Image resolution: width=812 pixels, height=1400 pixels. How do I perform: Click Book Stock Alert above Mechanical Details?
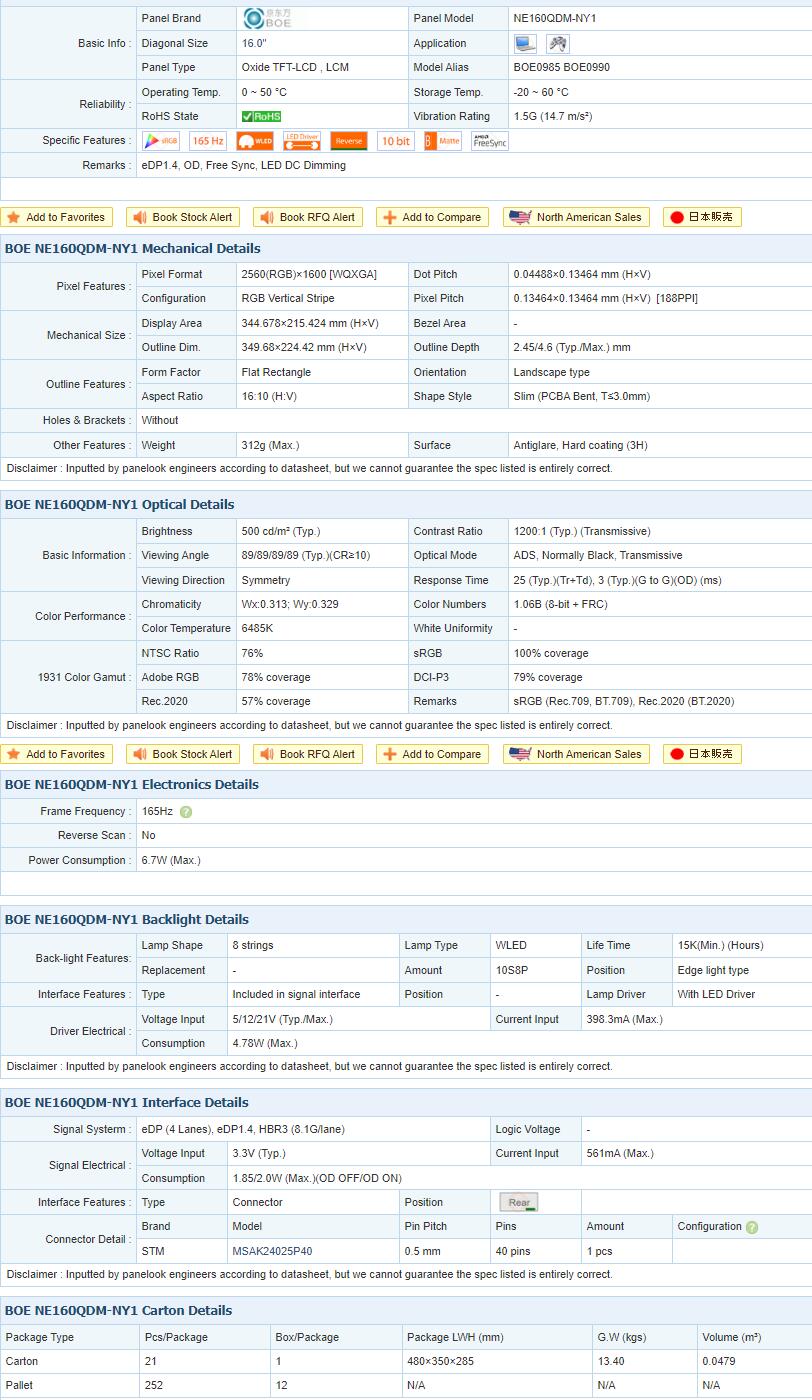tap(183, 217)
